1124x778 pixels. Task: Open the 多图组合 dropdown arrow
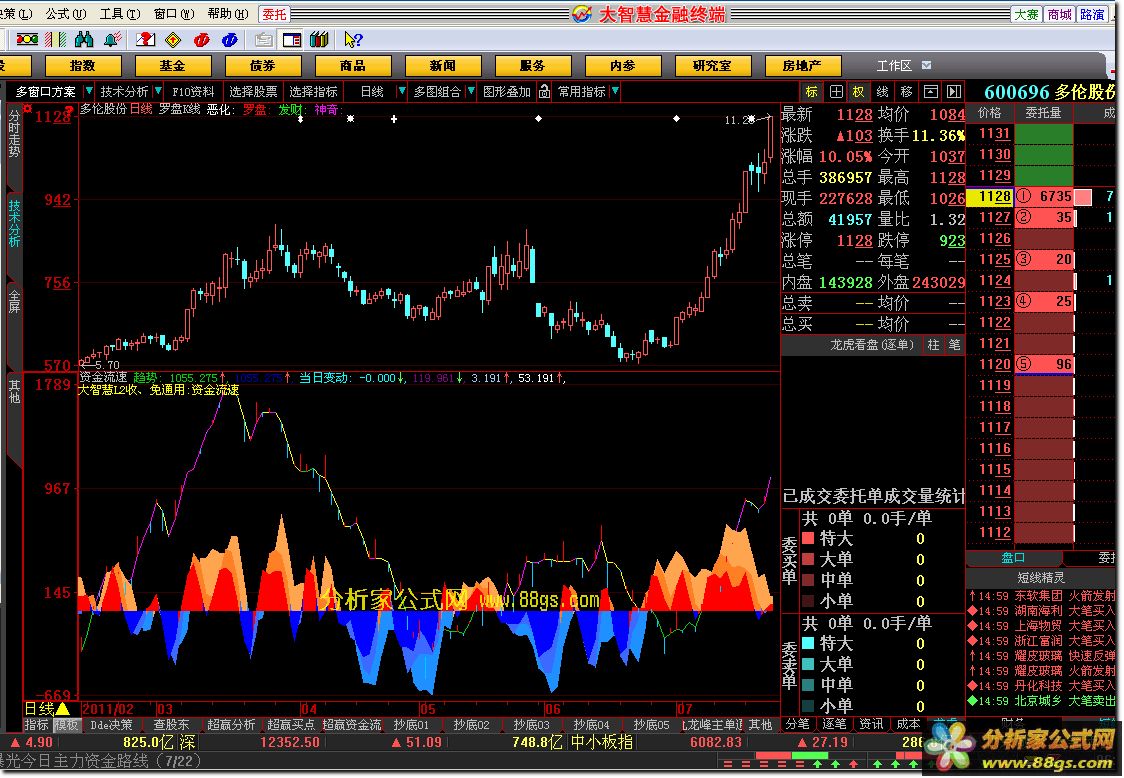471,91
